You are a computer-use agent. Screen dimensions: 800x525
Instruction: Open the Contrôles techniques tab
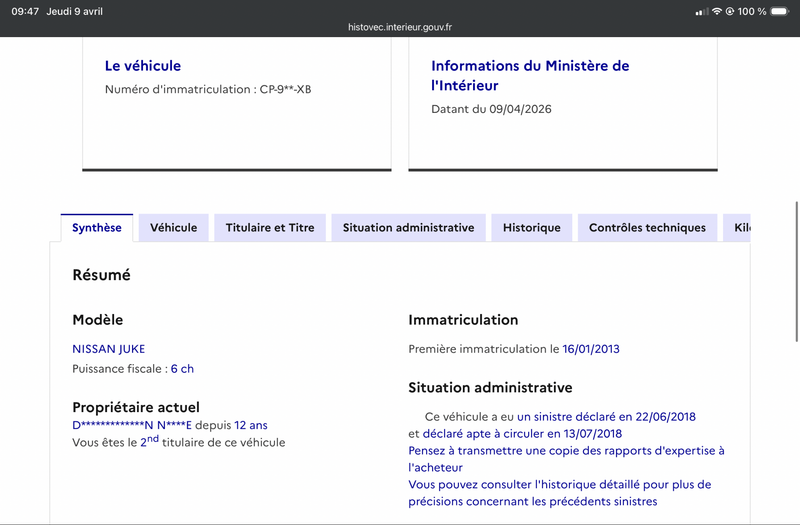[x=647, y=228]
